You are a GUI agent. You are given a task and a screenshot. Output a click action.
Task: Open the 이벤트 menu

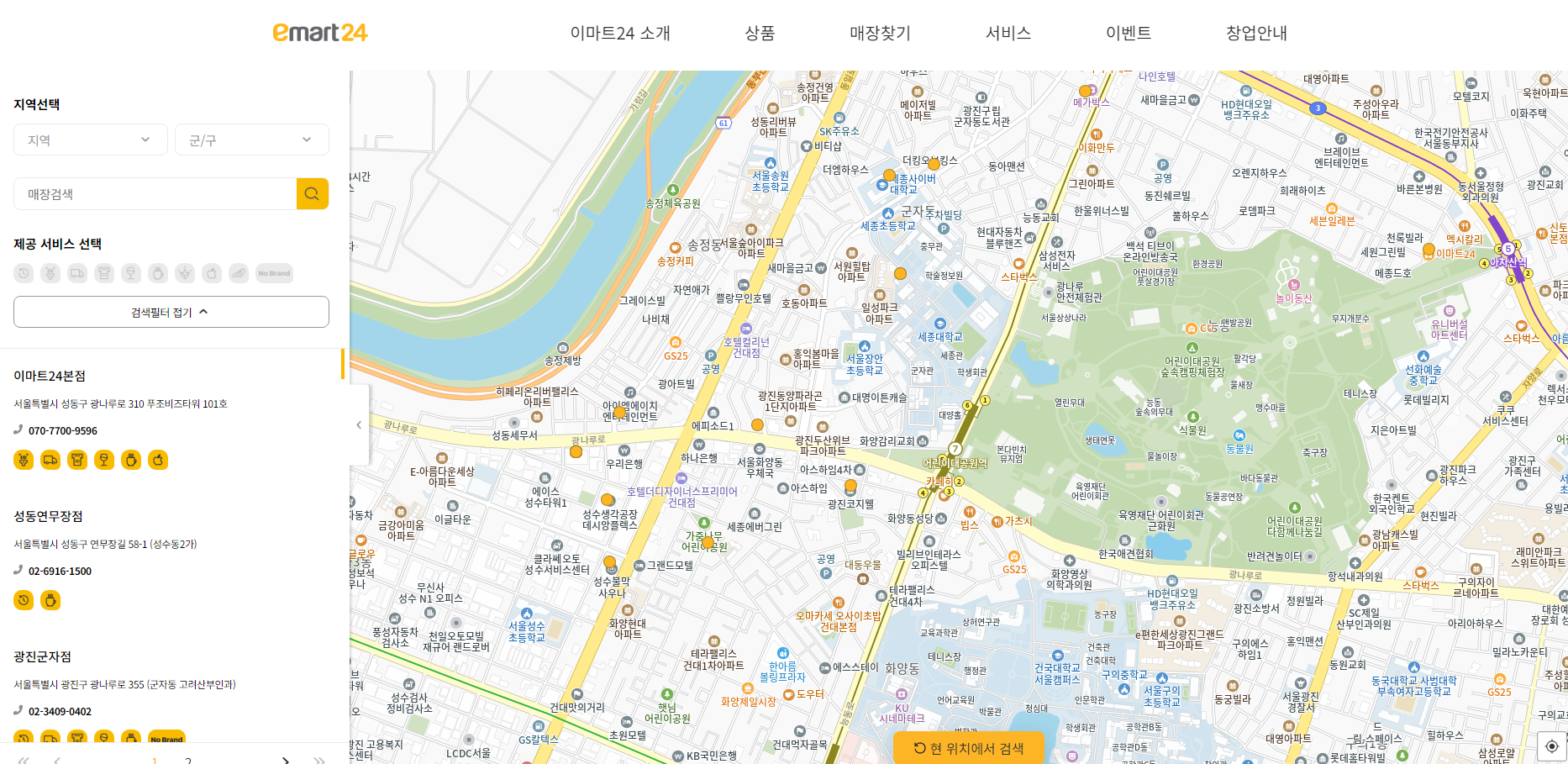1129,33
